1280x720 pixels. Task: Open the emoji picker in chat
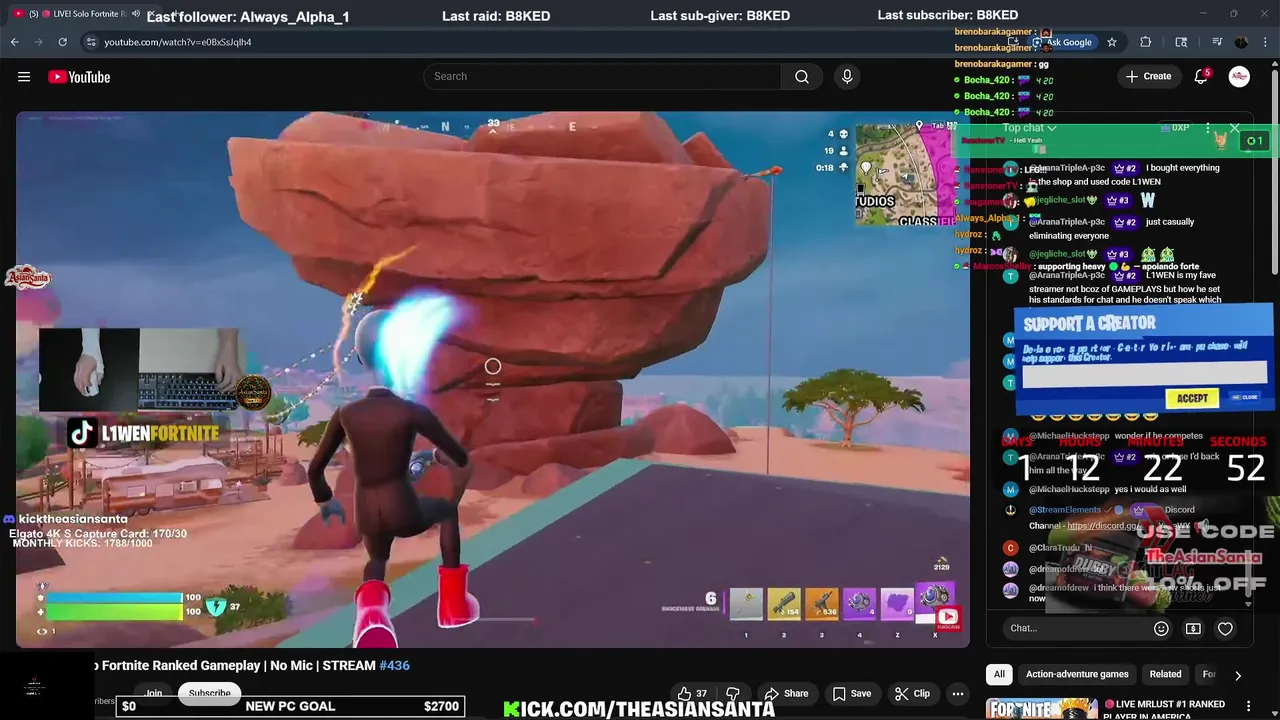coord(1161,628)
